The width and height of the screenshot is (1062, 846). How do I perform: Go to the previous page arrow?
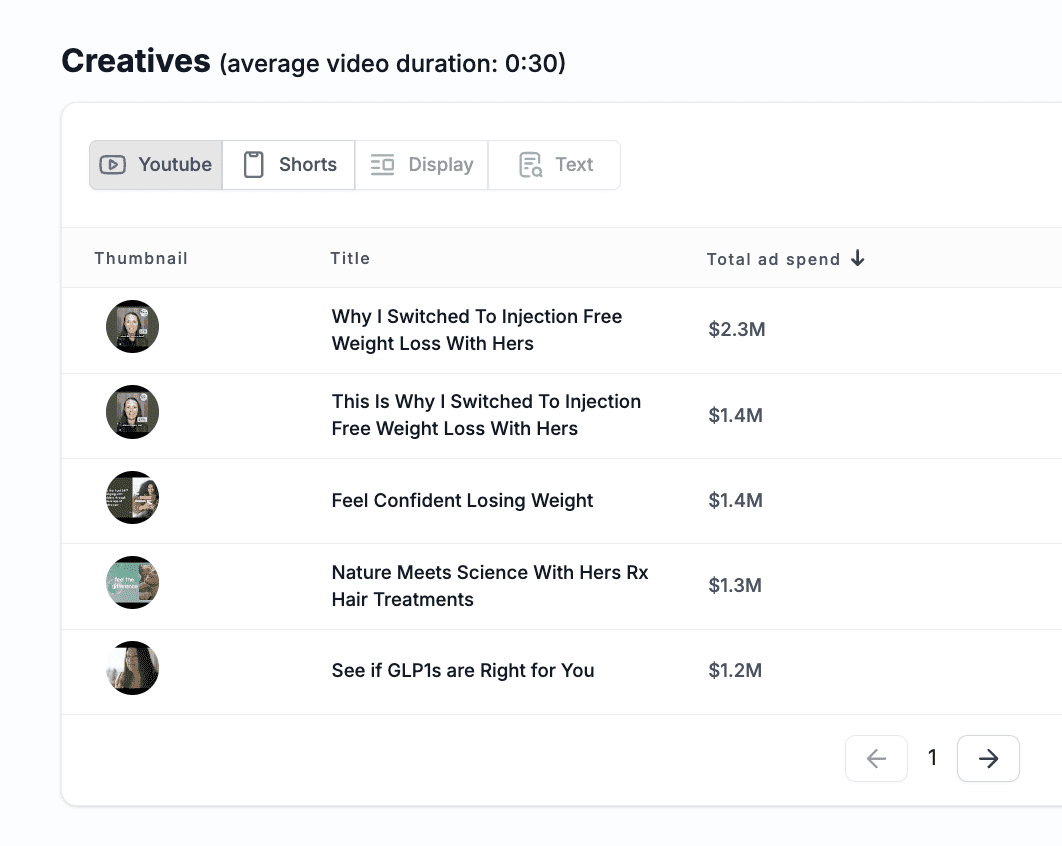(876, 759)
